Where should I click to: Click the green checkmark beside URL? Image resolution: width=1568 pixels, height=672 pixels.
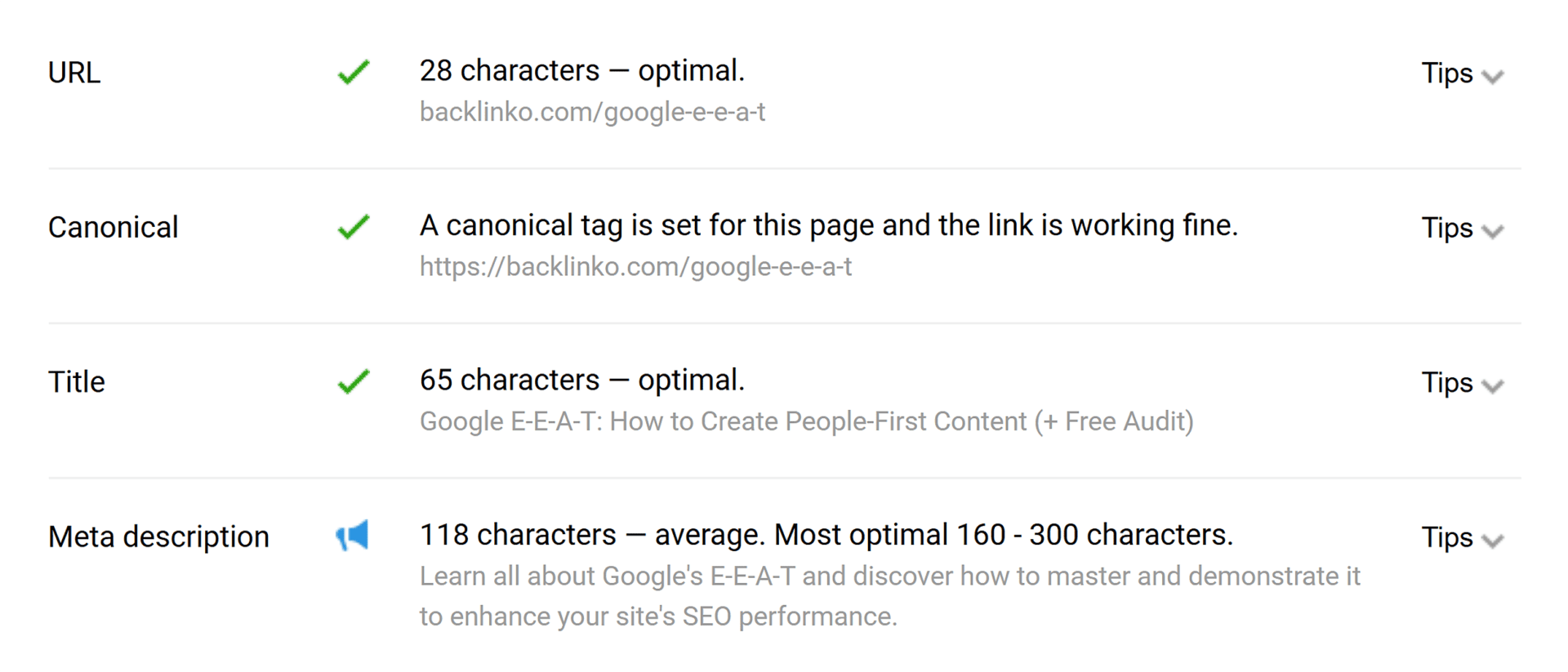354,73
